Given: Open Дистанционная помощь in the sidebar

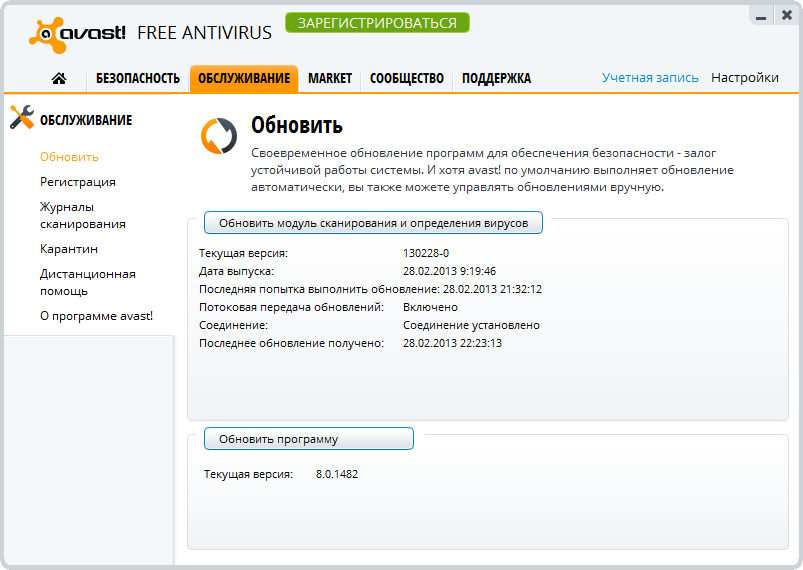Looking at the screenshot, I should pos(88,282).
